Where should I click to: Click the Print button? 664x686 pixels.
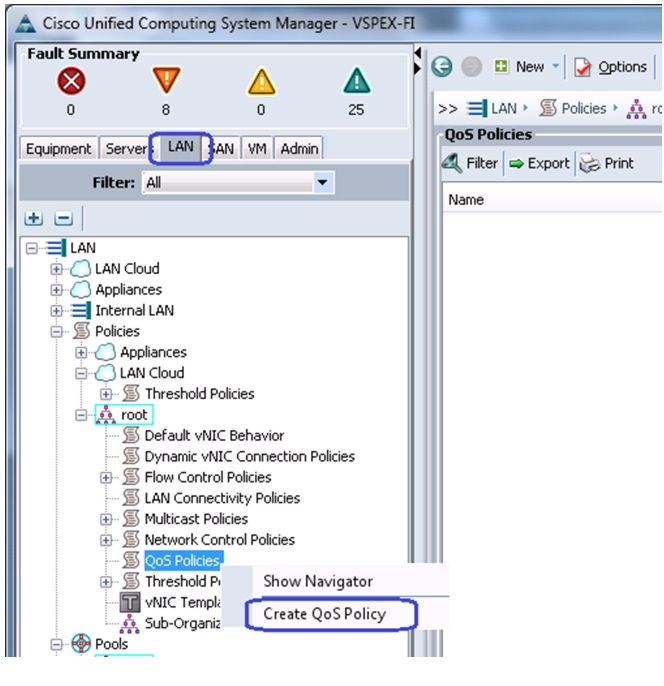click(x=606, y=164)
